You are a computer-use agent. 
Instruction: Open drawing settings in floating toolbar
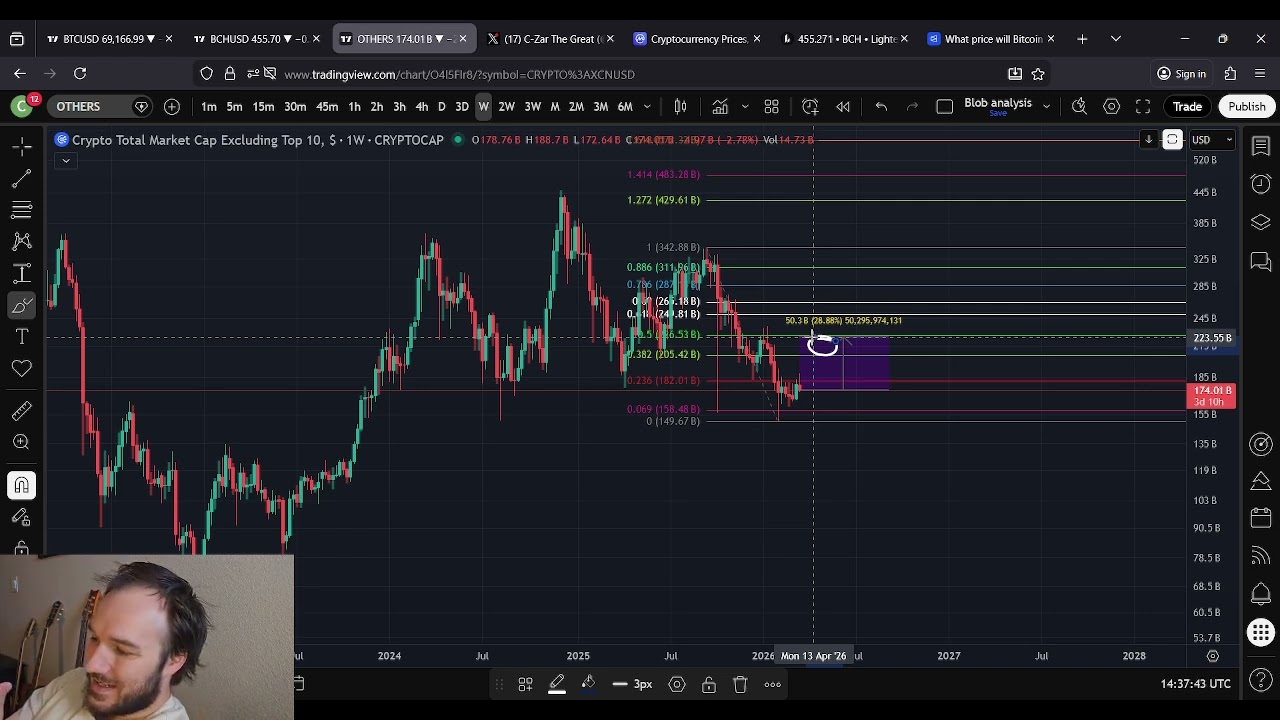(x=677, y=684)
